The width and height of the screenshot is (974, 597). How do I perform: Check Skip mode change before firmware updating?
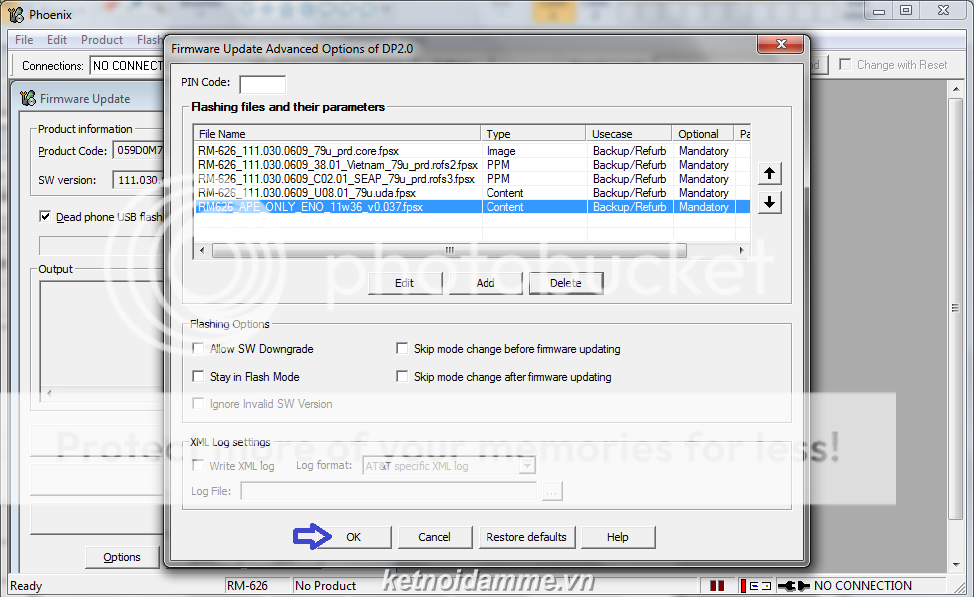pyautogui.click(x=402, y=349)
